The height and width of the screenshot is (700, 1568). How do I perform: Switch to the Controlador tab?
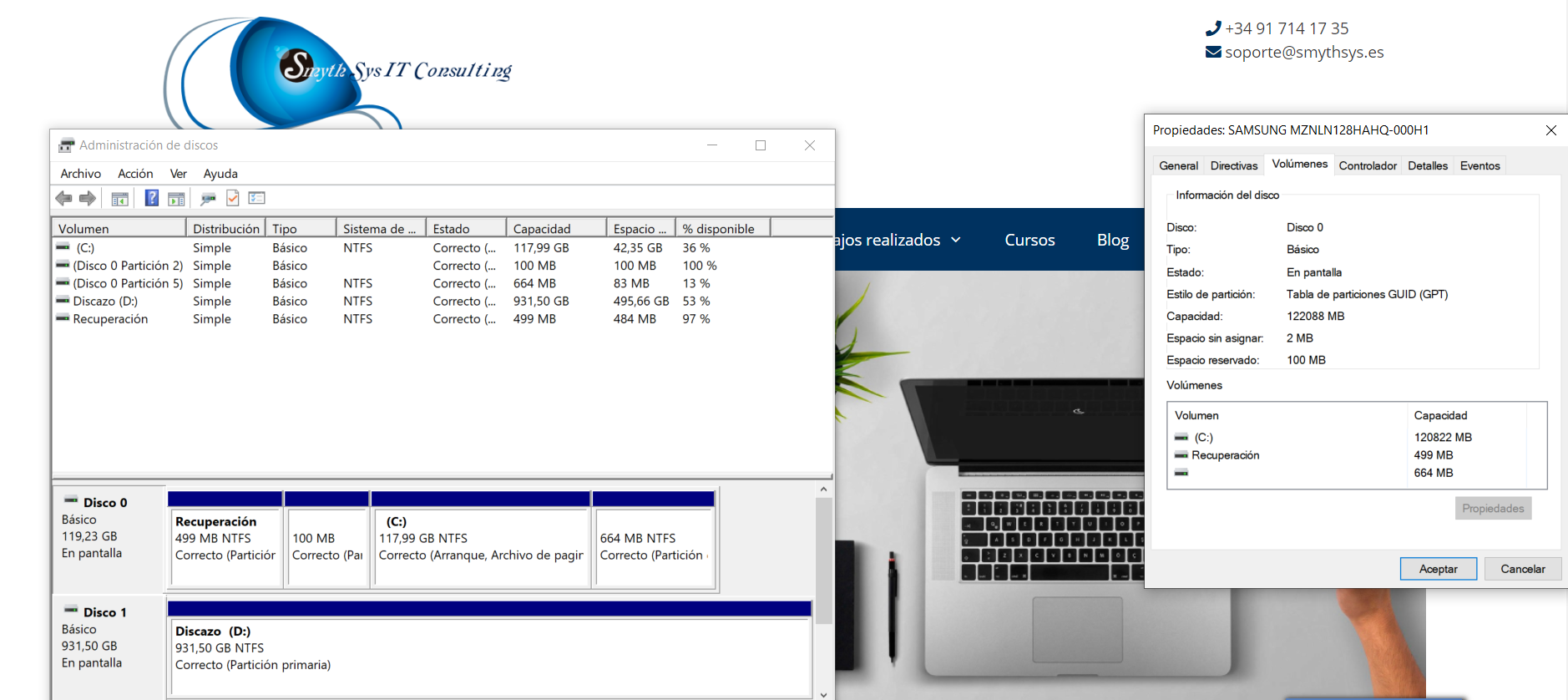point(1367,165)
